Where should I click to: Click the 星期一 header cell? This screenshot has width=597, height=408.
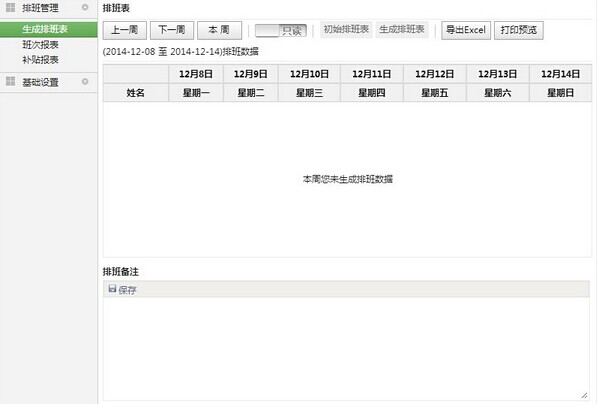coord(196,92)
